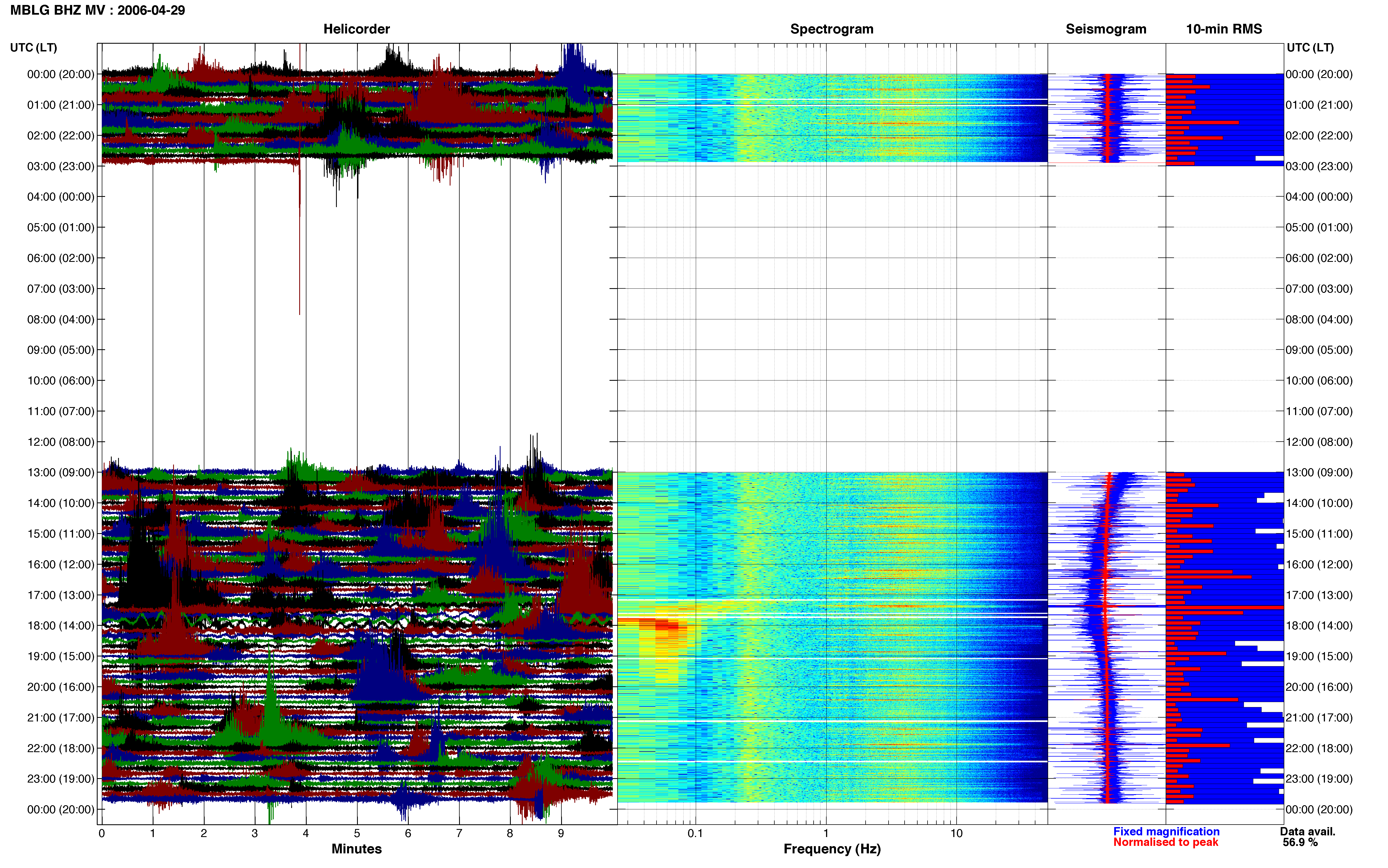Select the Helicorder panel heading
This screenshot has width=1388, height=868.
(356, 29)
